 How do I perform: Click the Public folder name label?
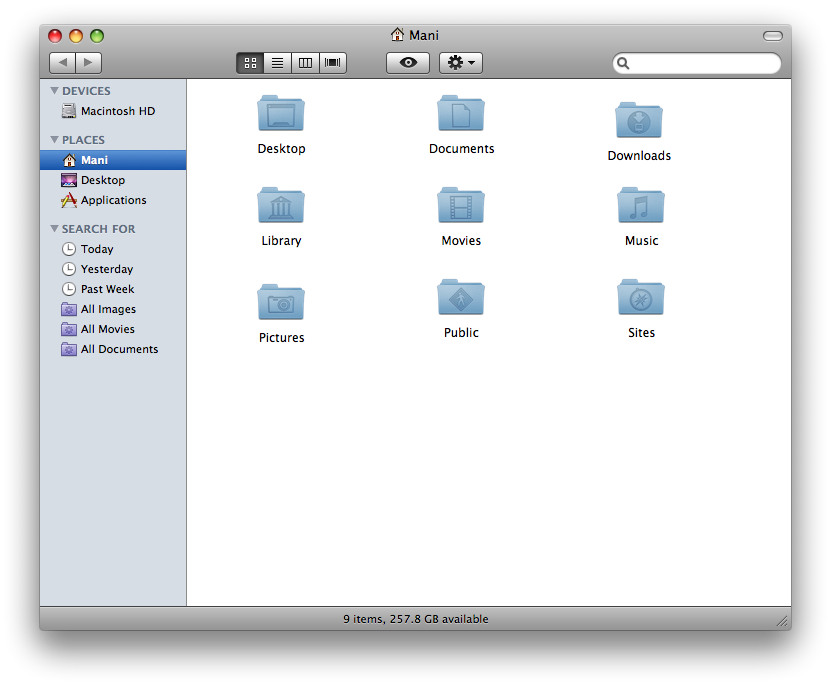(x=461, y=333)
